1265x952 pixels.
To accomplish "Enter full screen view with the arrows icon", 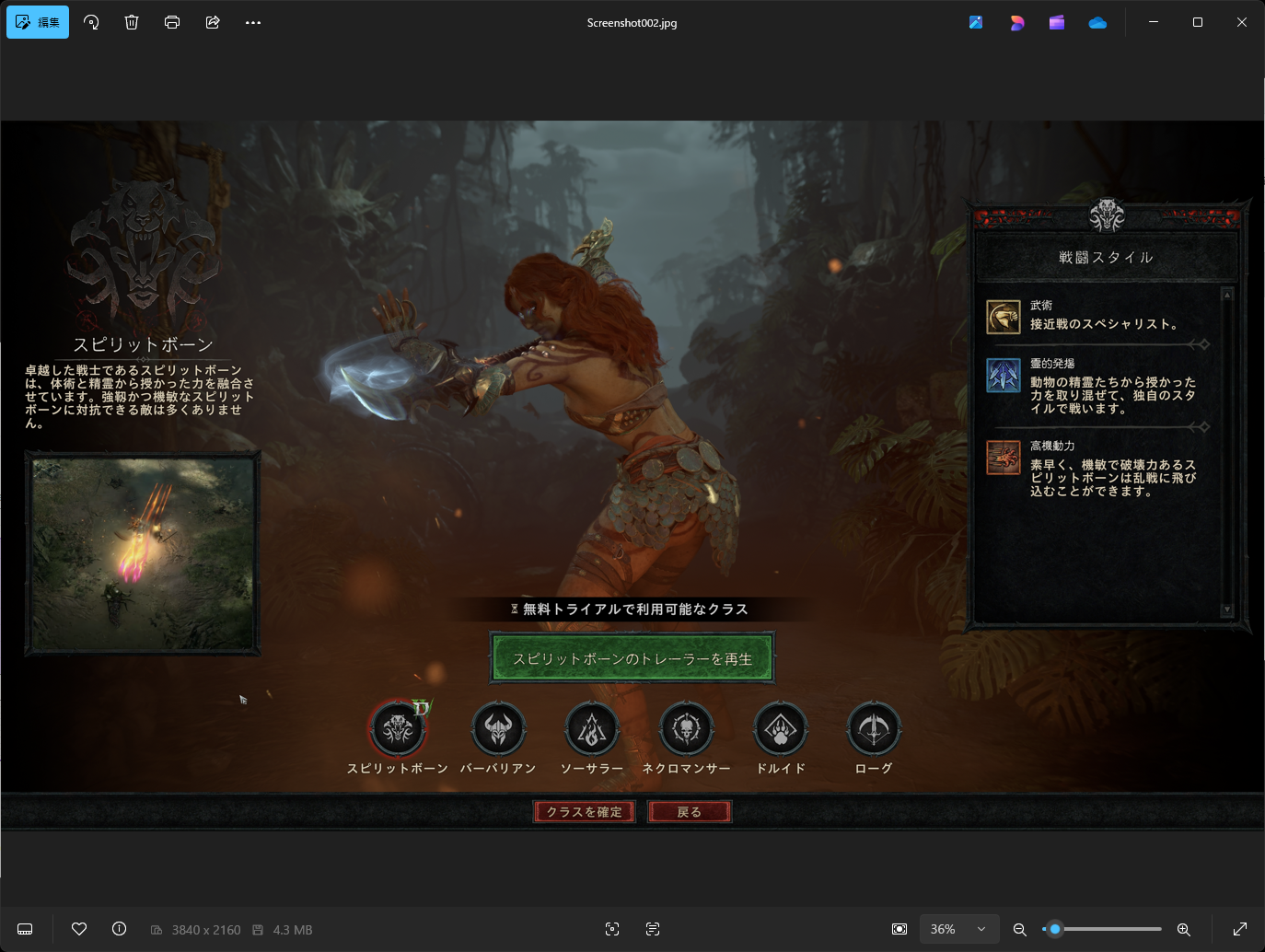I will [x=1240, y=929].
